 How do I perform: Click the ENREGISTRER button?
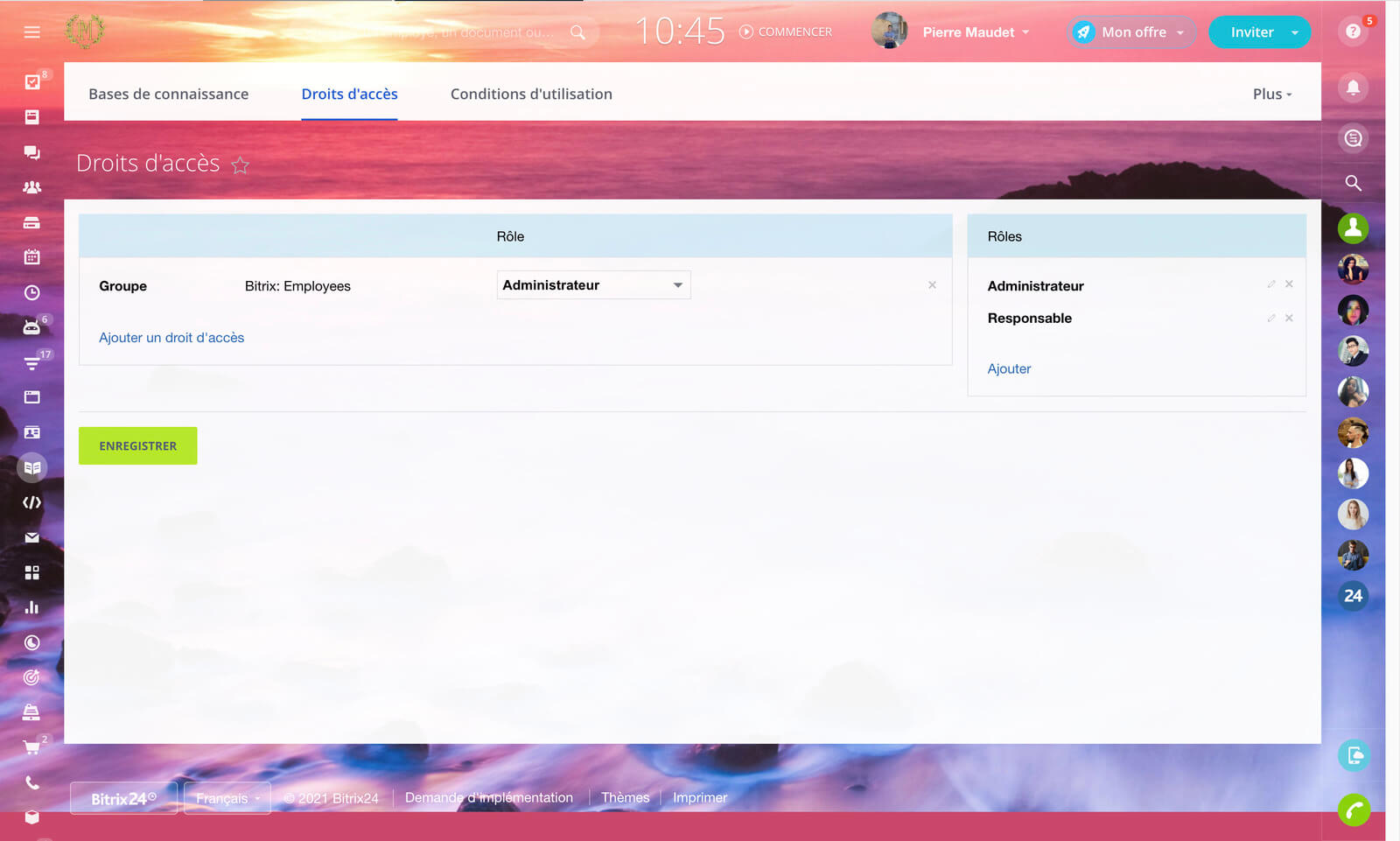click(x=137, y=445)
